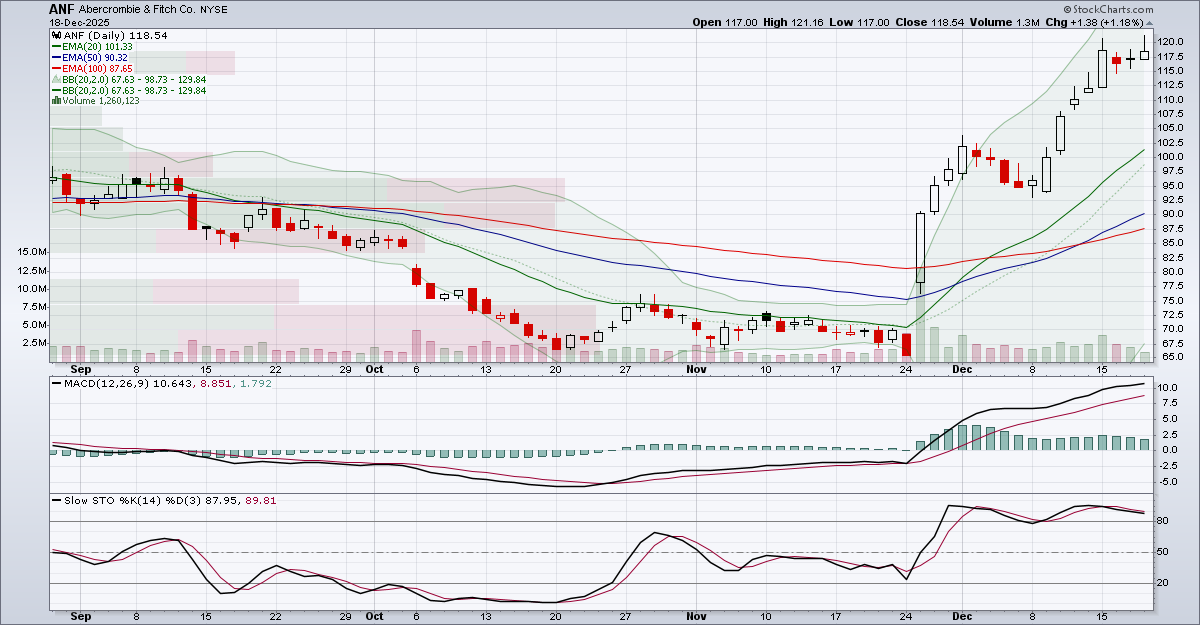1200x625 pixels.
Task: Click the red line marker for EMA(100)
Action: click(x=57, y=68)
